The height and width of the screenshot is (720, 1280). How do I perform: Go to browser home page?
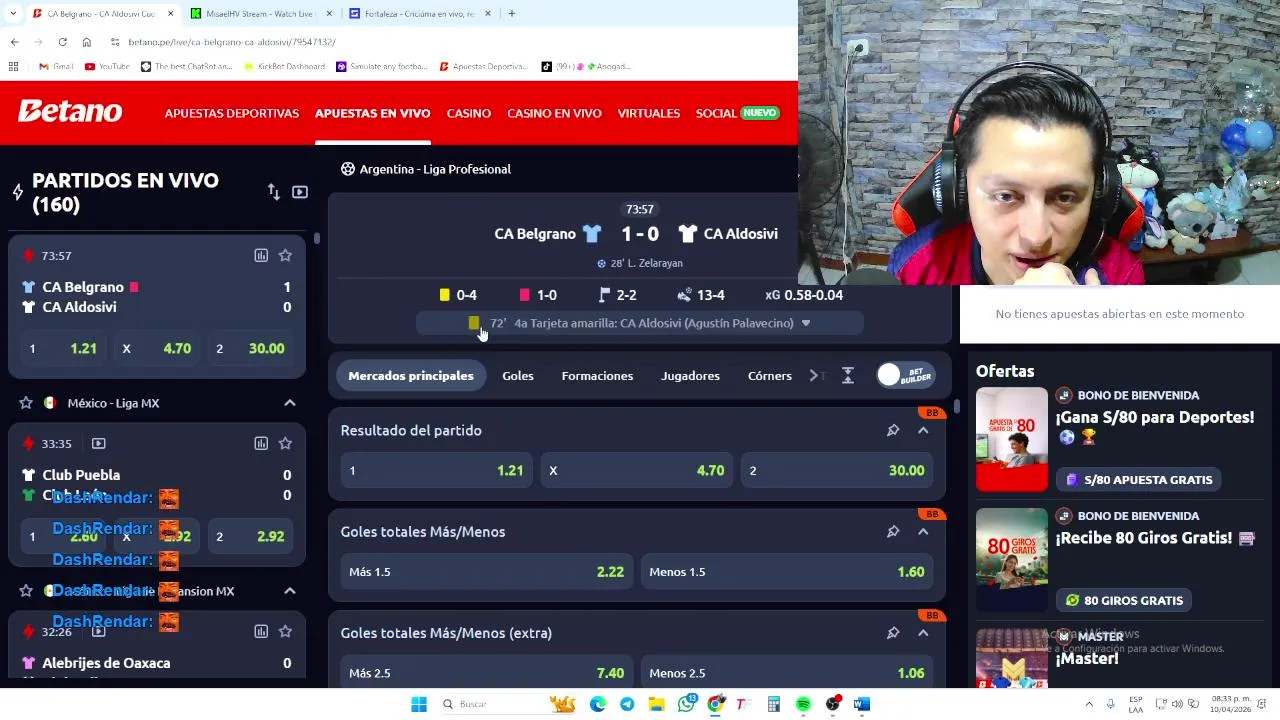tap(86, 42)
